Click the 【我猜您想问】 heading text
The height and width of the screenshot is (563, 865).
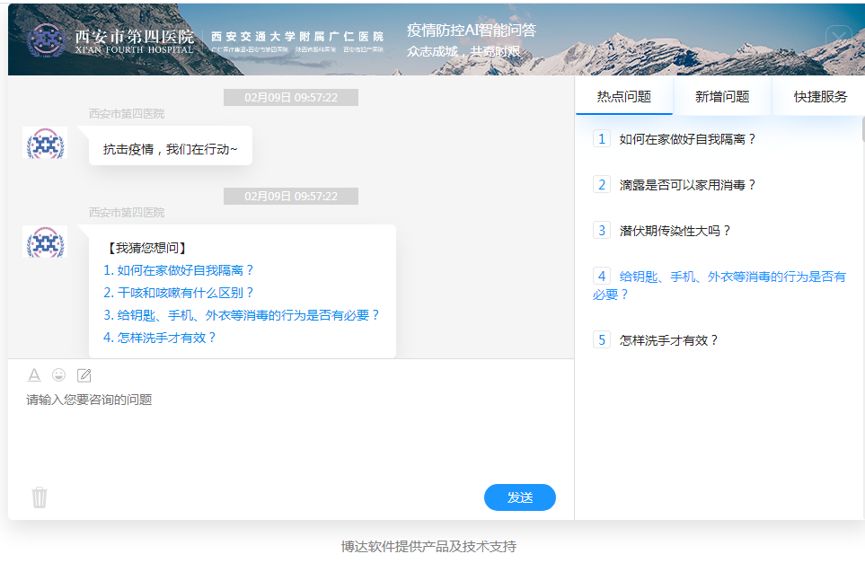pyautogui.click(x=146, y=248)
